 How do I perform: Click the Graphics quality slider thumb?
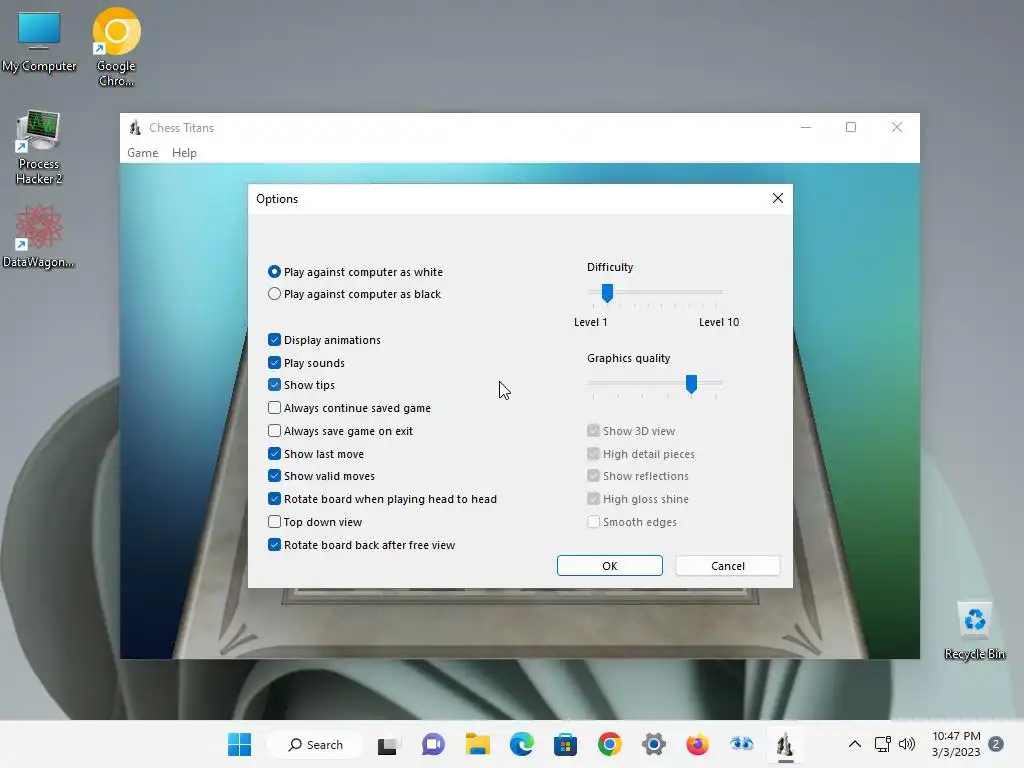pyautogui.click(x=692, y=384)
